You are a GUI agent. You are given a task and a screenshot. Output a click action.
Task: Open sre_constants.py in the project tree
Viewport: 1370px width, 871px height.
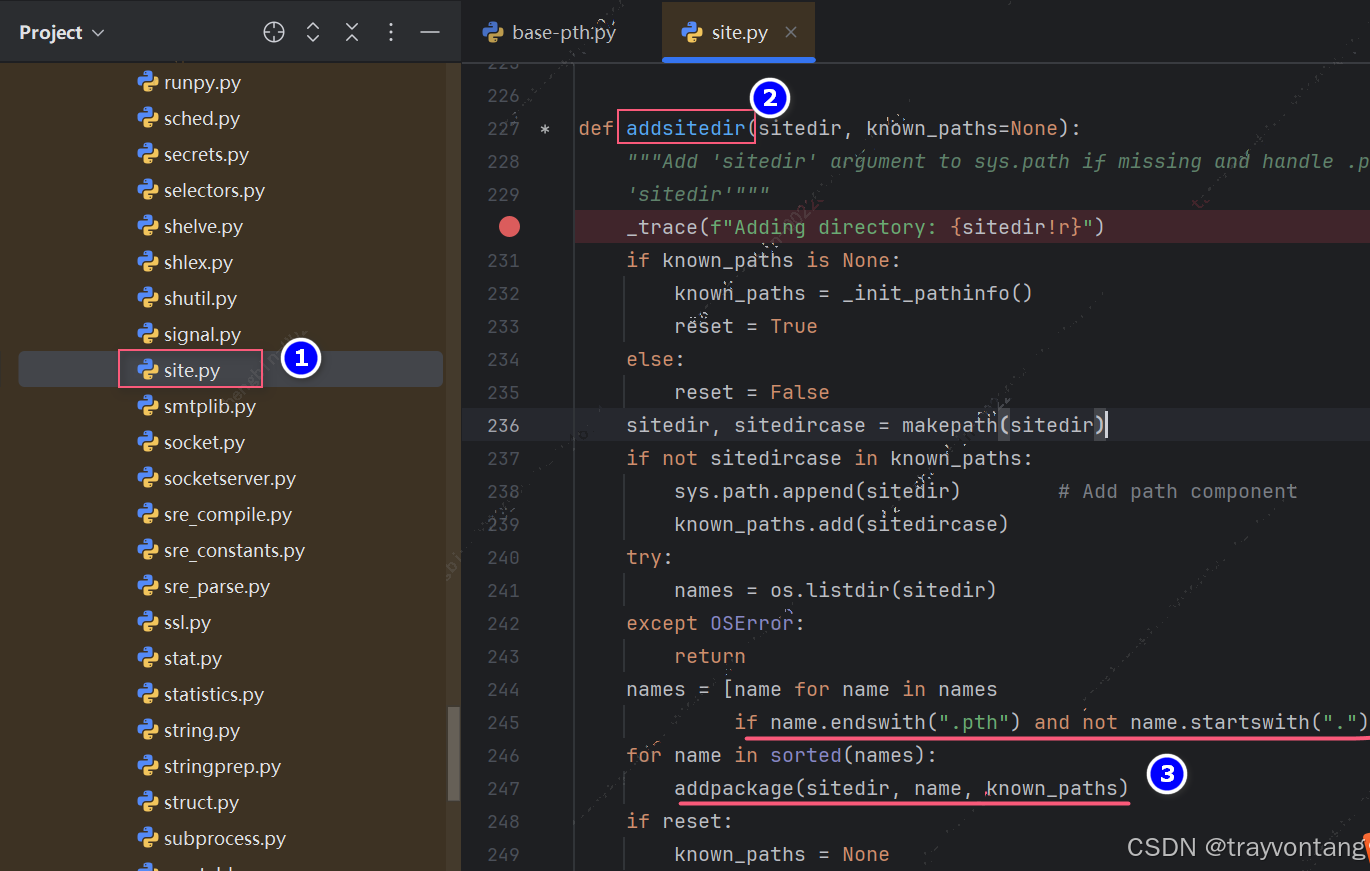point(221,551)
